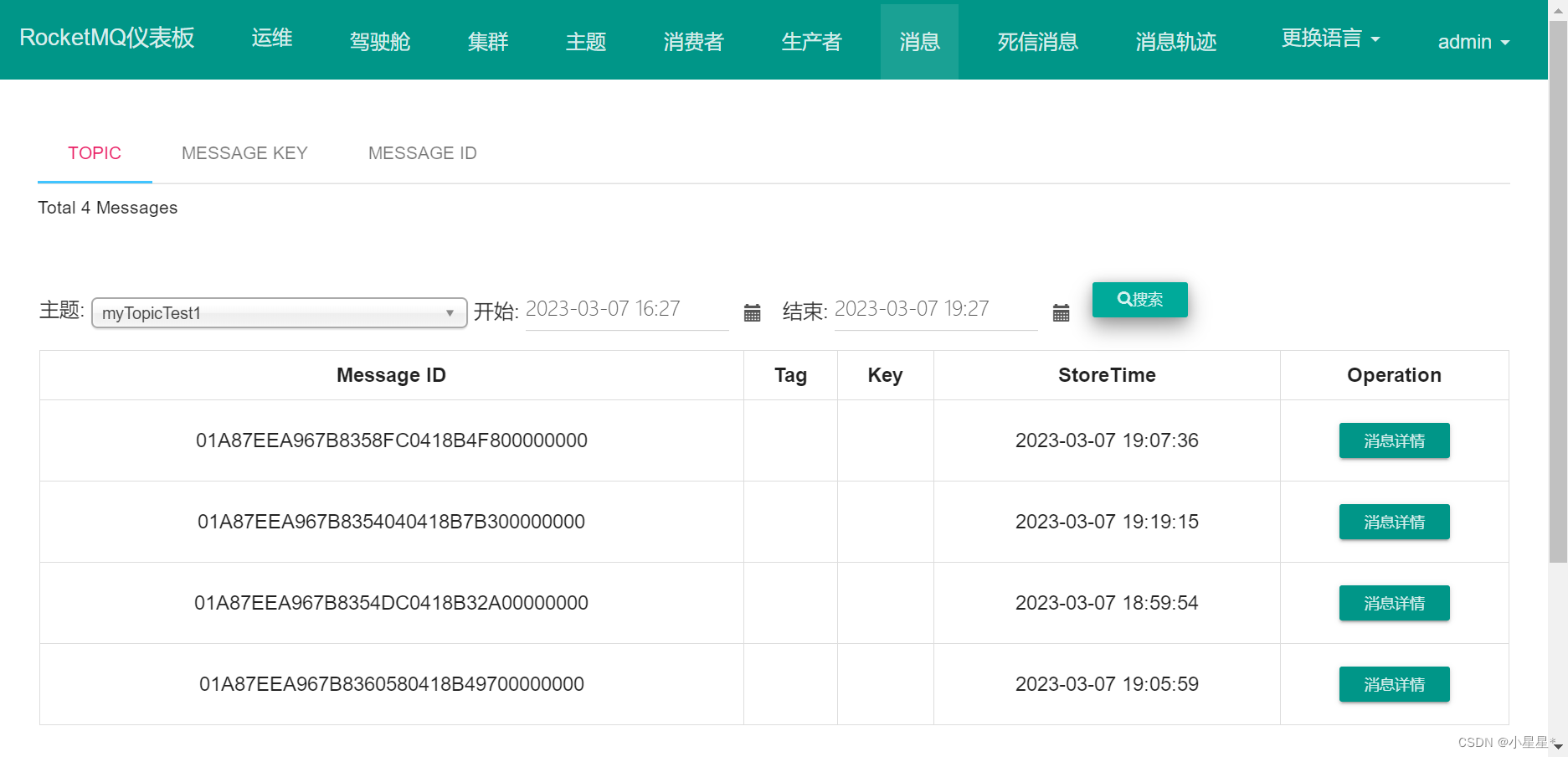The image size is (1568, 757).
Task: Go to the 集群 cluster page
Action: pos(488,42)
